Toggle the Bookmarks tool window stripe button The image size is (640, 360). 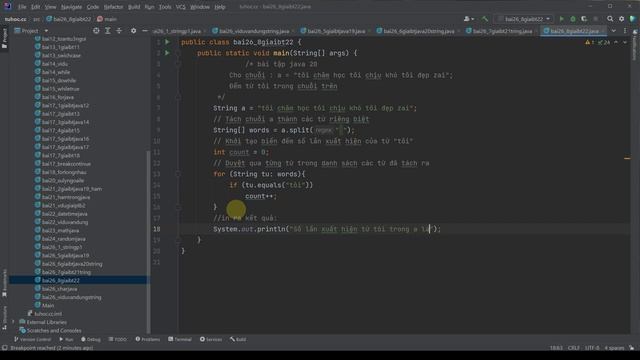4,284
